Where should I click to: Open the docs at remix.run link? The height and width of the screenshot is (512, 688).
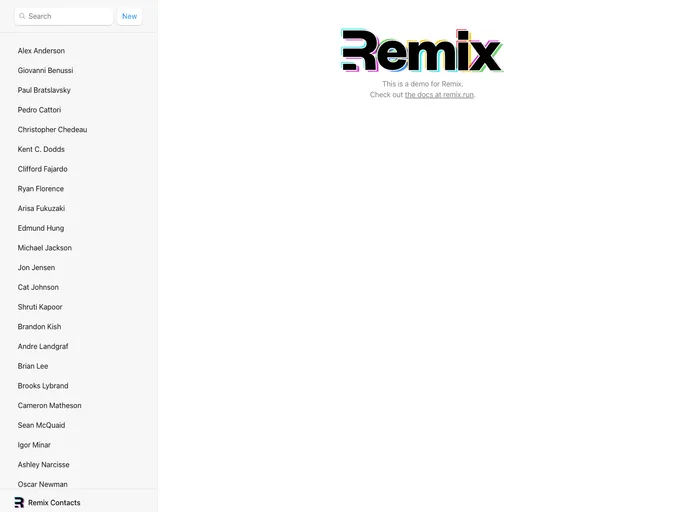click(x=439, y=95)
